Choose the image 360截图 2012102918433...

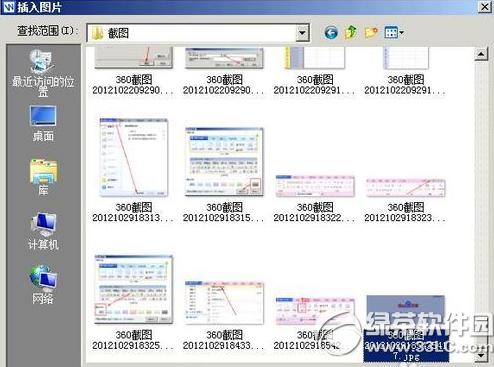[x=224, y=316]
